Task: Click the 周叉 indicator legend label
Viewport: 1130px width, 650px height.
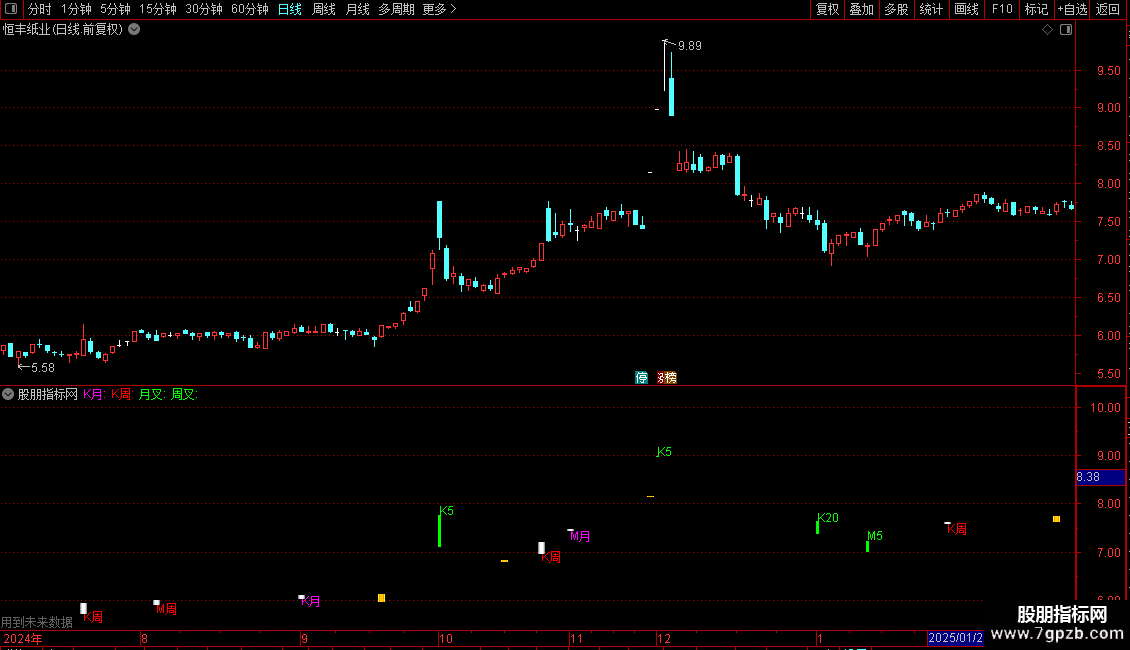Action: 184,394
